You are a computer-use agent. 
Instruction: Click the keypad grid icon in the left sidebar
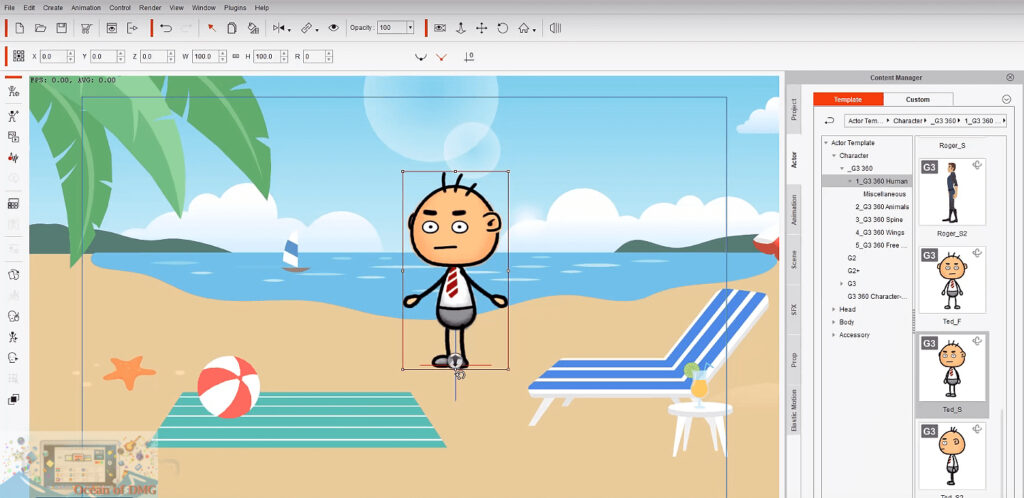(x=13, y=204)
